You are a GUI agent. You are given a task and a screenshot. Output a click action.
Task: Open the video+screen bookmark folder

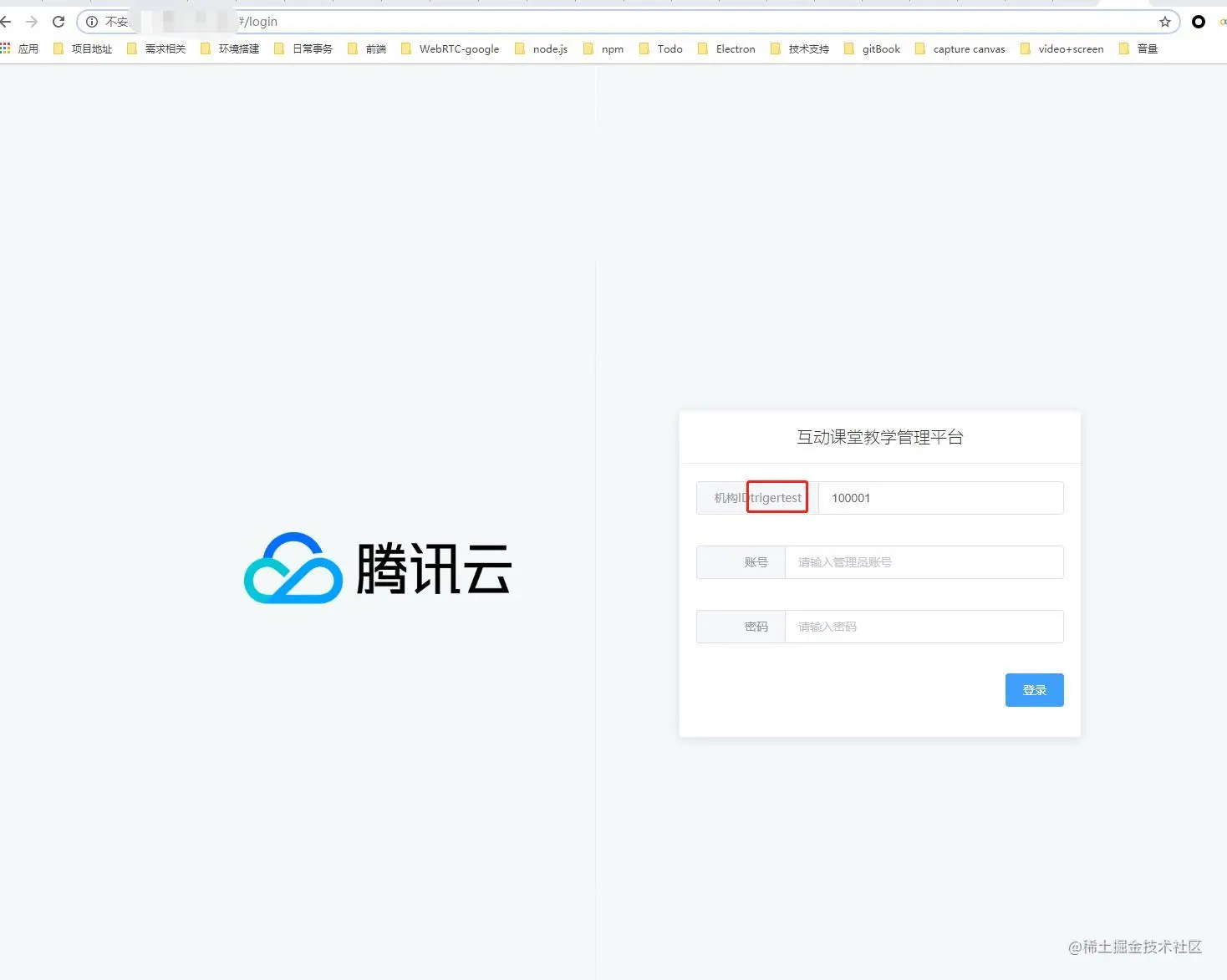[1062, 48]
